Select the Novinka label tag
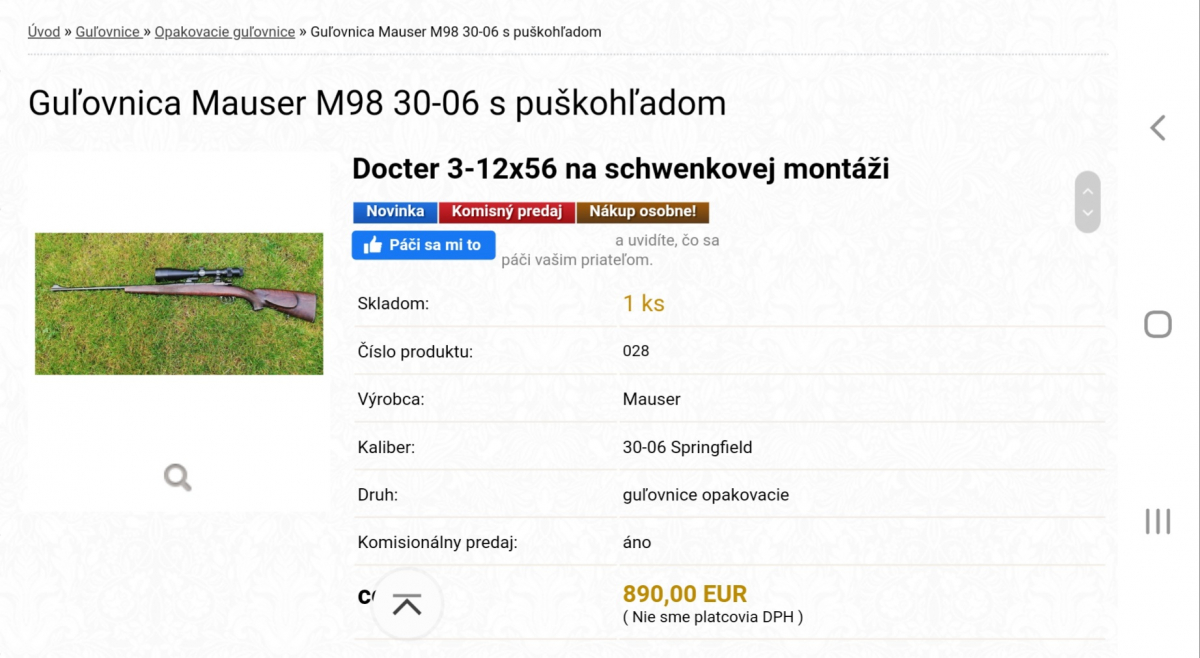 [395, 212]
